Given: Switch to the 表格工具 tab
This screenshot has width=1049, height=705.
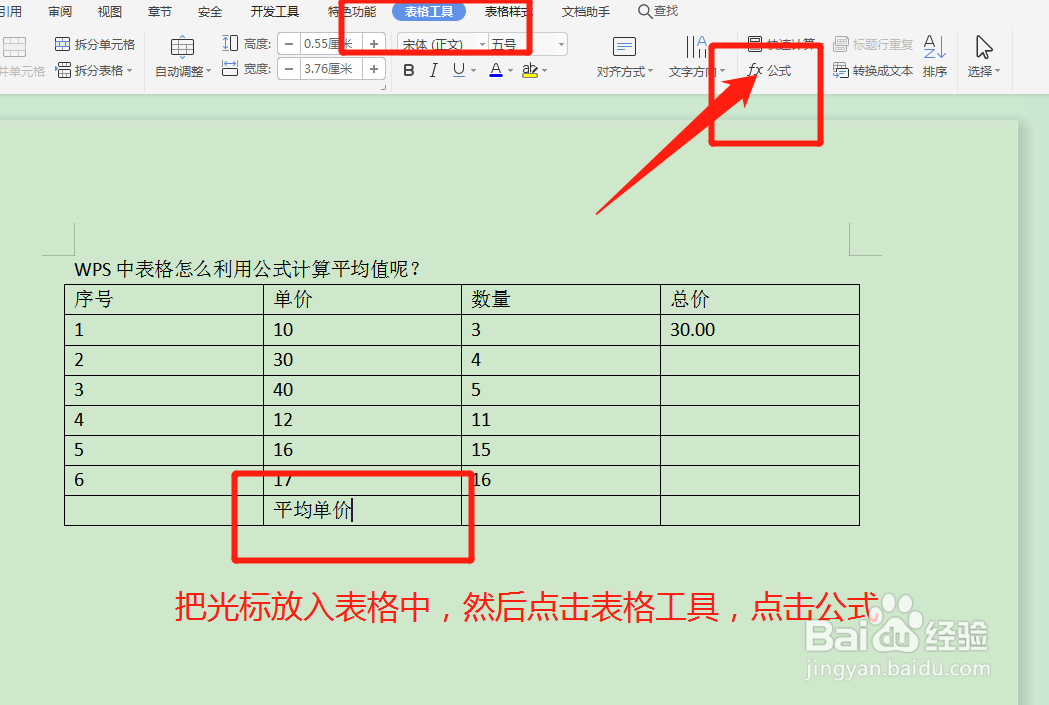Looking at the screenshot, I should (x=429, y=11).
